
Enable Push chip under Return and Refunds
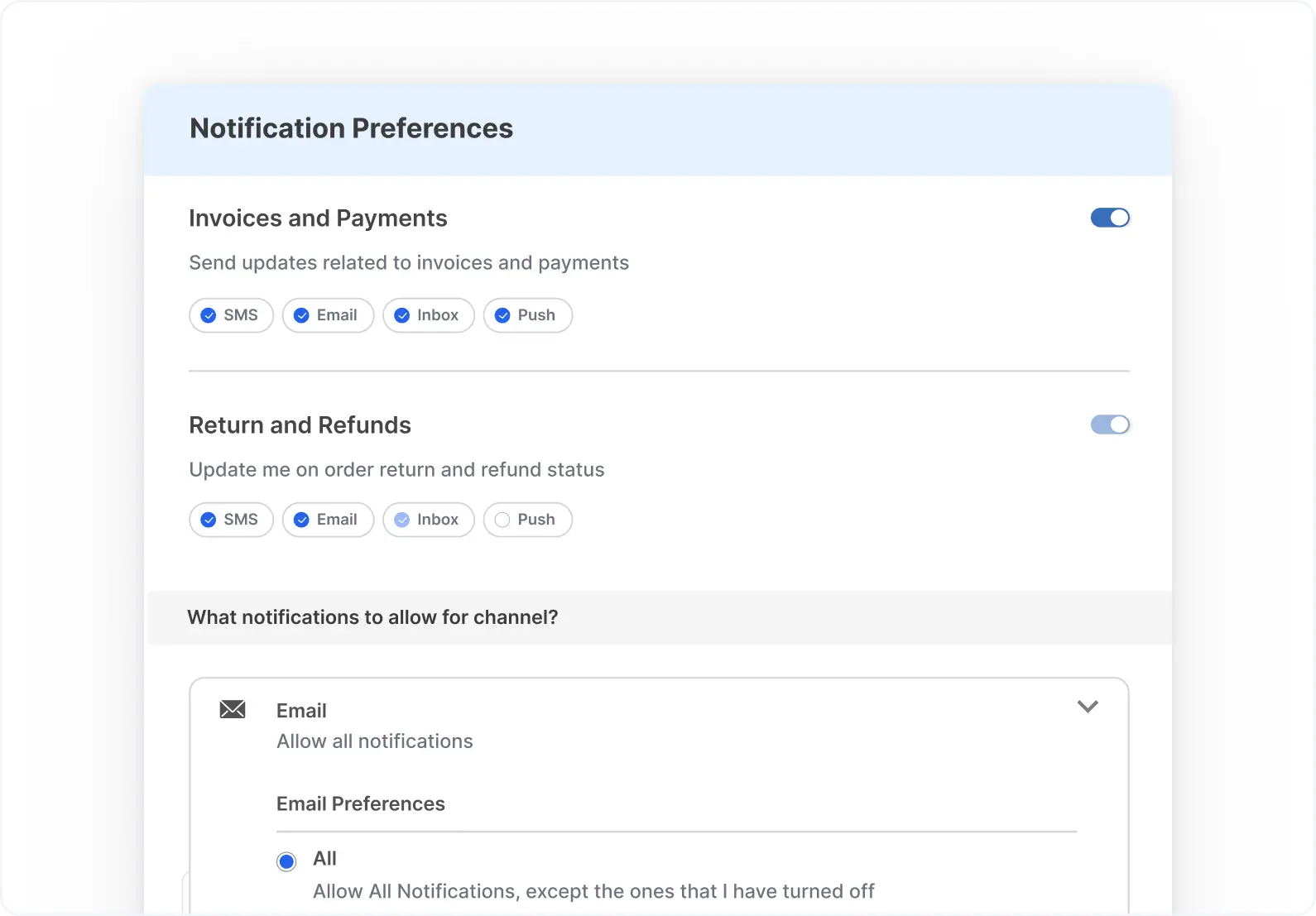pos(527,520)
